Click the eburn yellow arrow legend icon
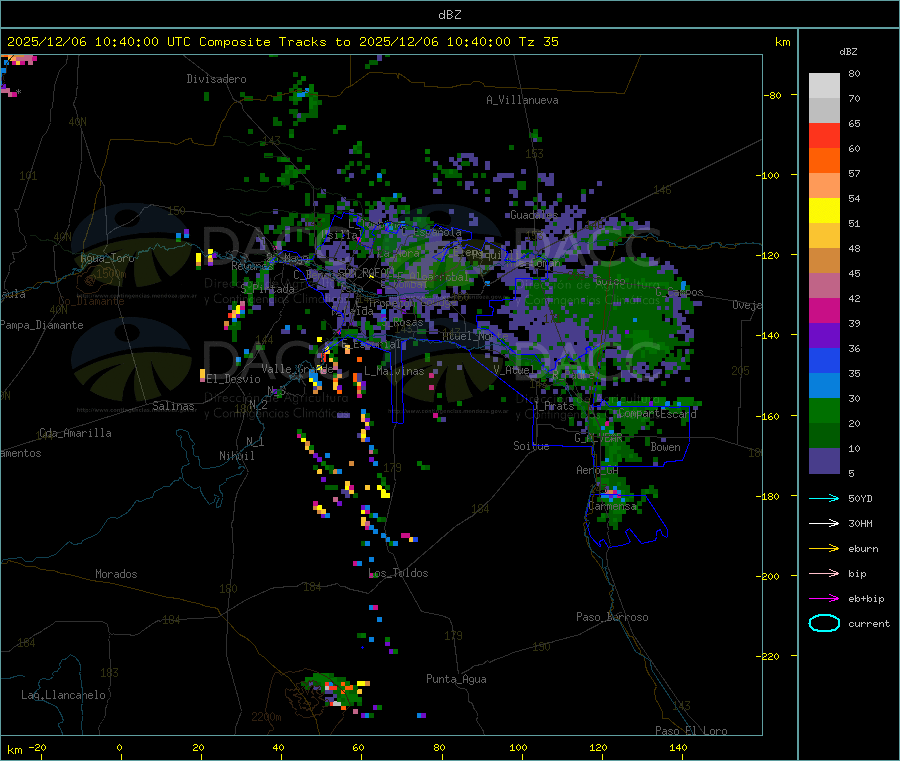The width and height of the screenshot is (900, 761). click(824, 549)
